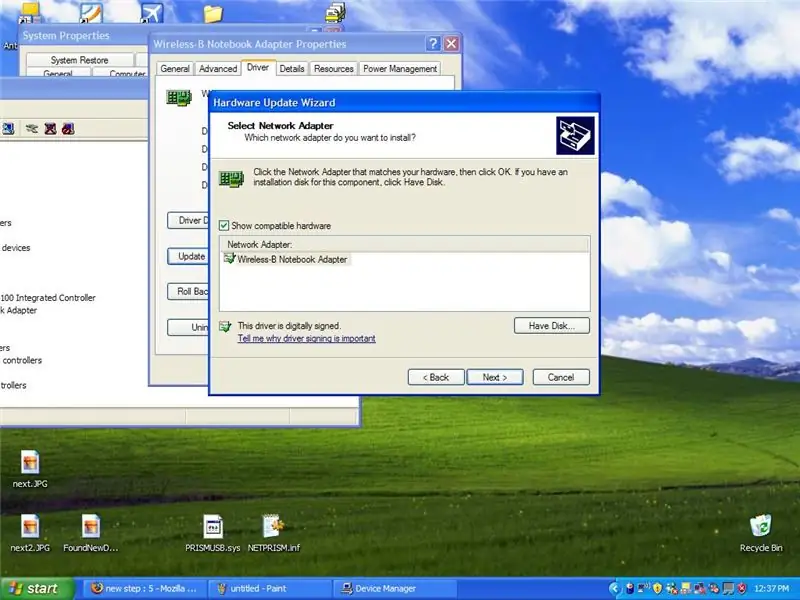Select the Driver tab in Adapter Properties

coord(258,67)
